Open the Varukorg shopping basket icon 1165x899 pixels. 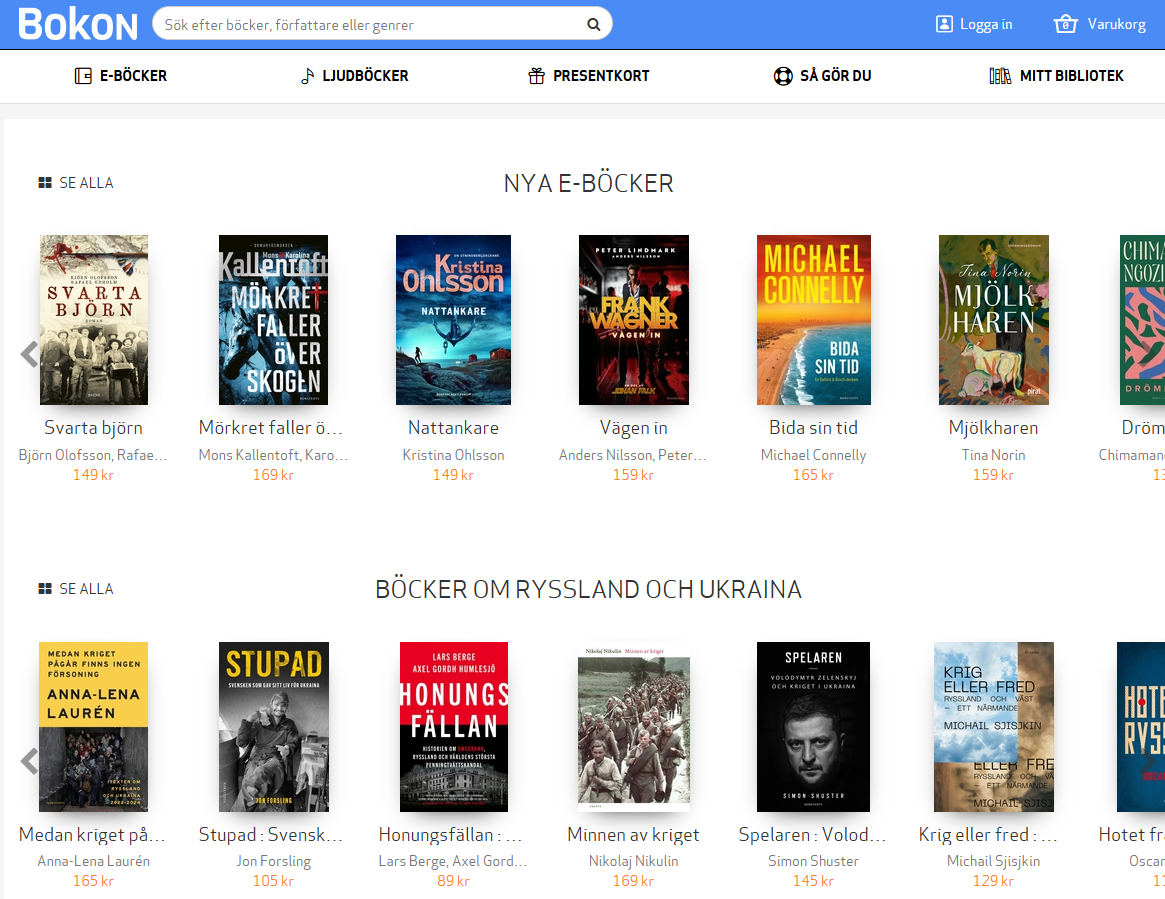click(x=1065, y=24)
